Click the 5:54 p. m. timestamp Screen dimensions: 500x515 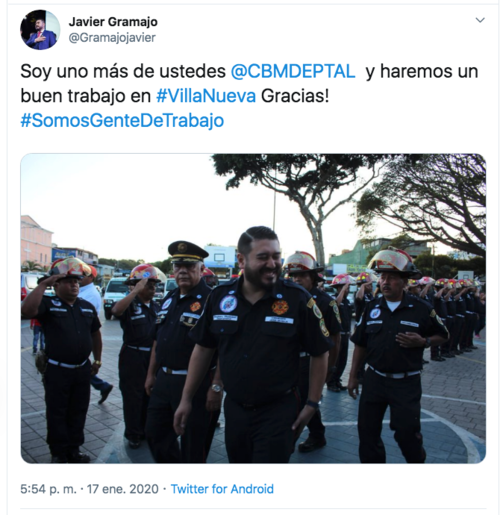pos(48,489)
